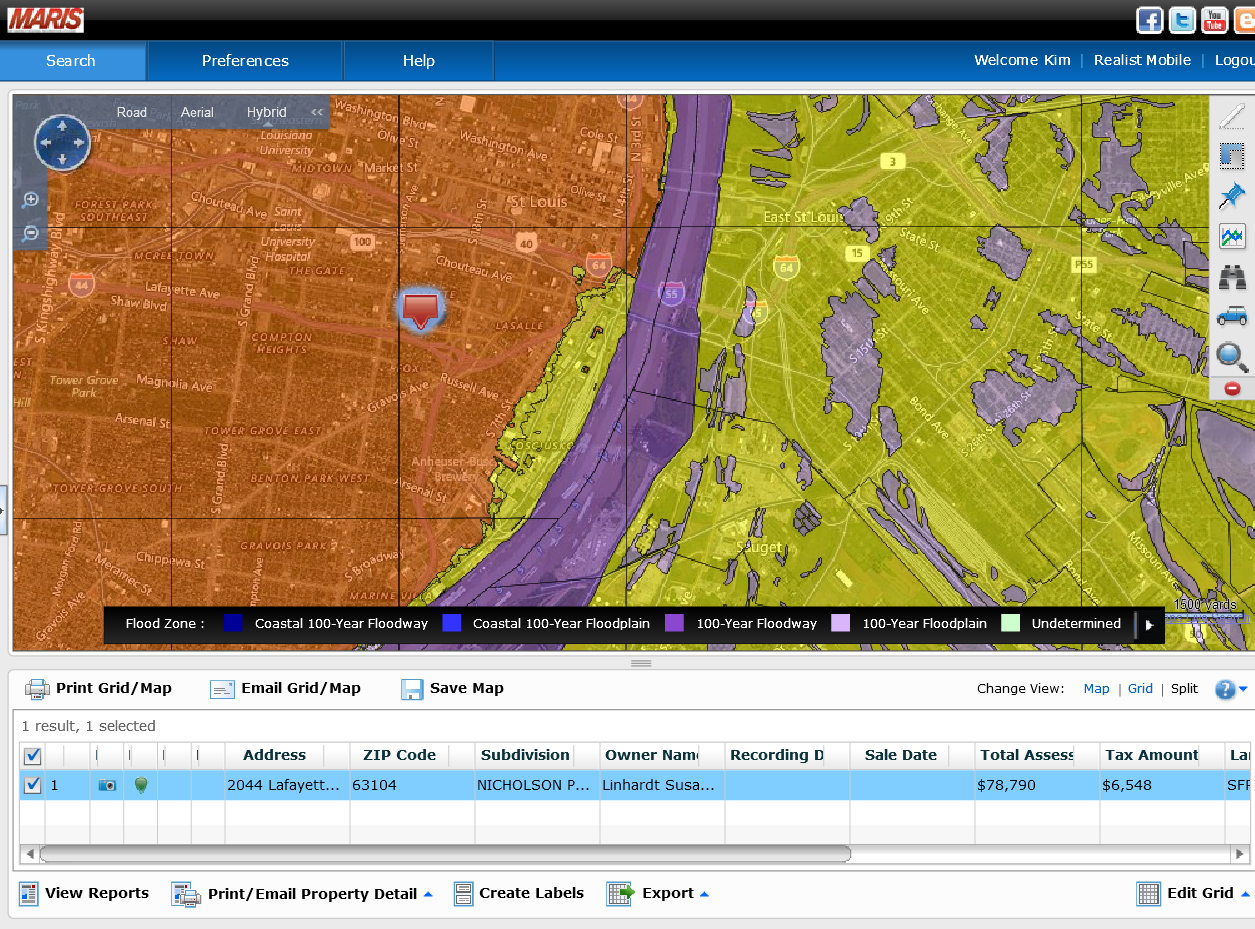Viewport: 1255px width, 929px height.
Task: Open the chart trends map tool
Action: 1232,237
